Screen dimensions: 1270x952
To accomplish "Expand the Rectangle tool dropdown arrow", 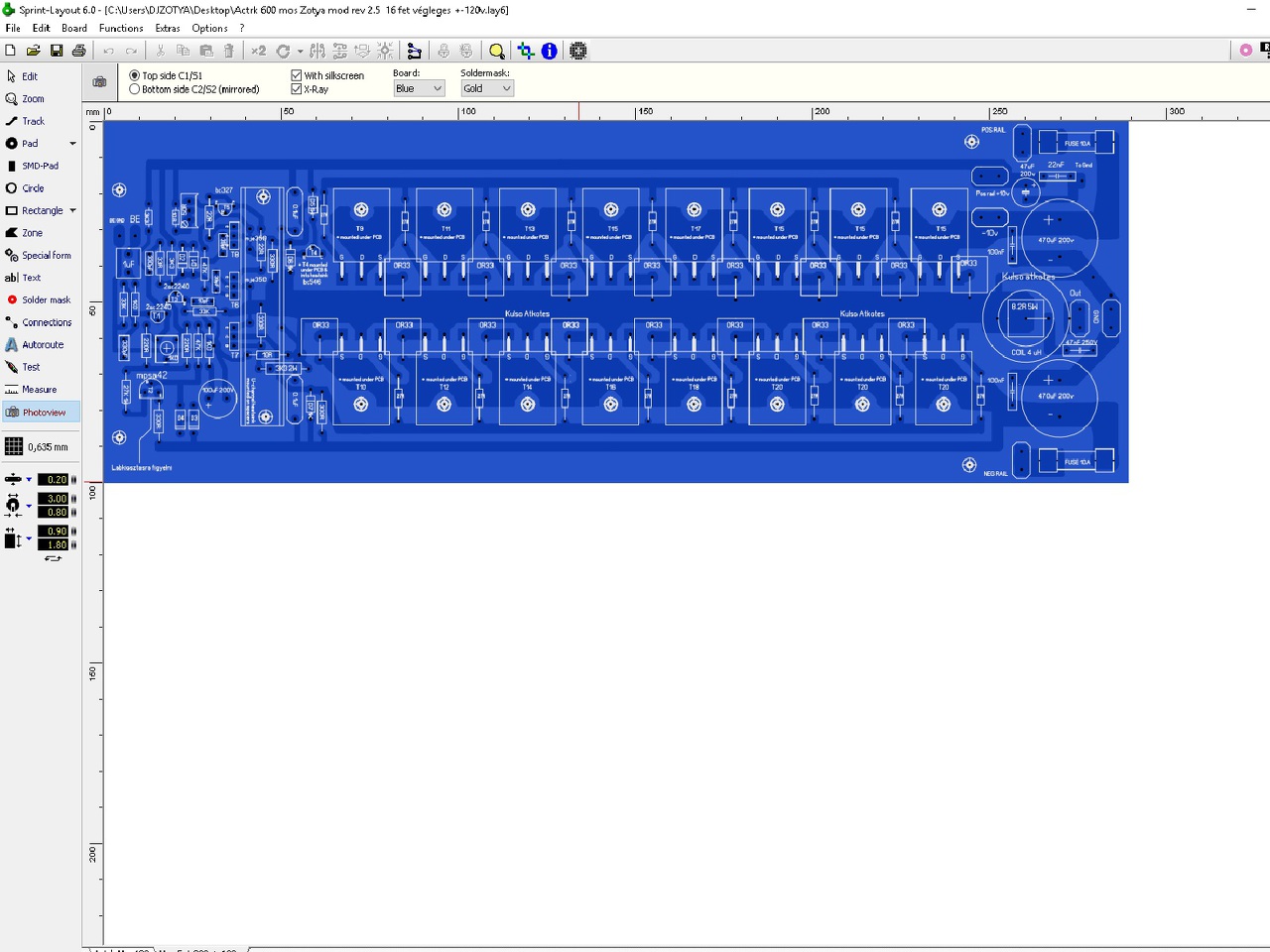I will 72,210.
